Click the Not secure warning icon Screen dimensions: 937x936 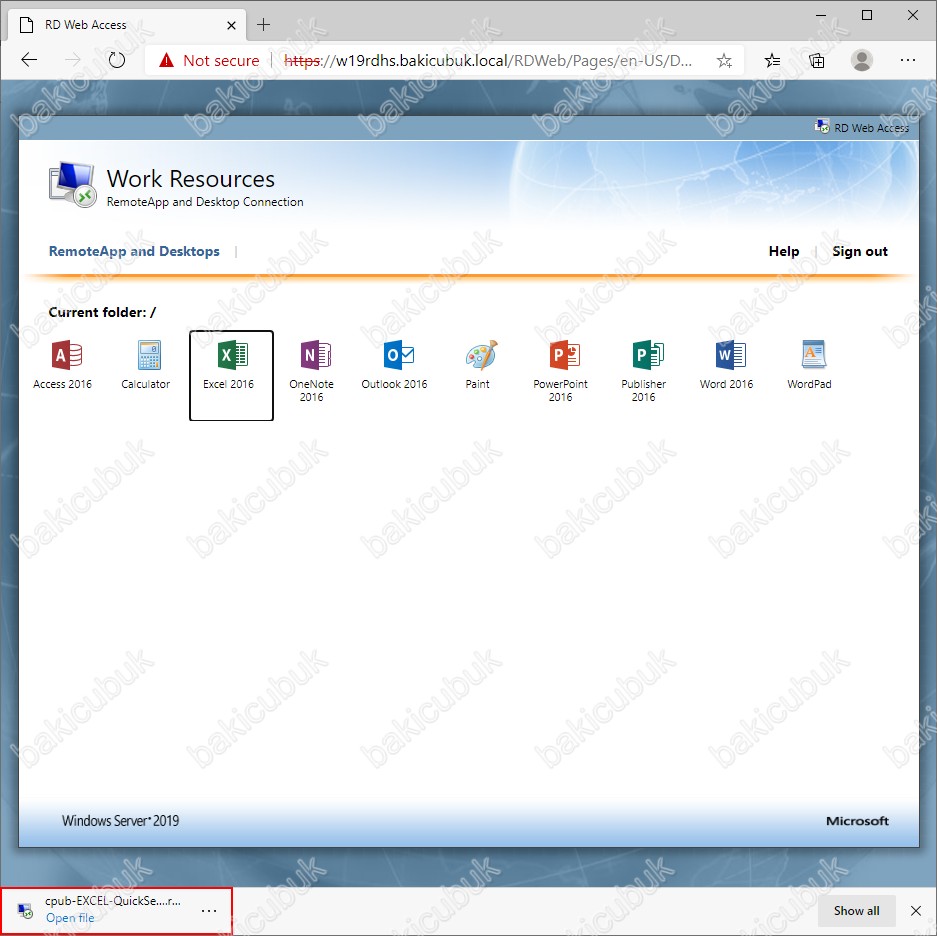[x=167, y=60]
